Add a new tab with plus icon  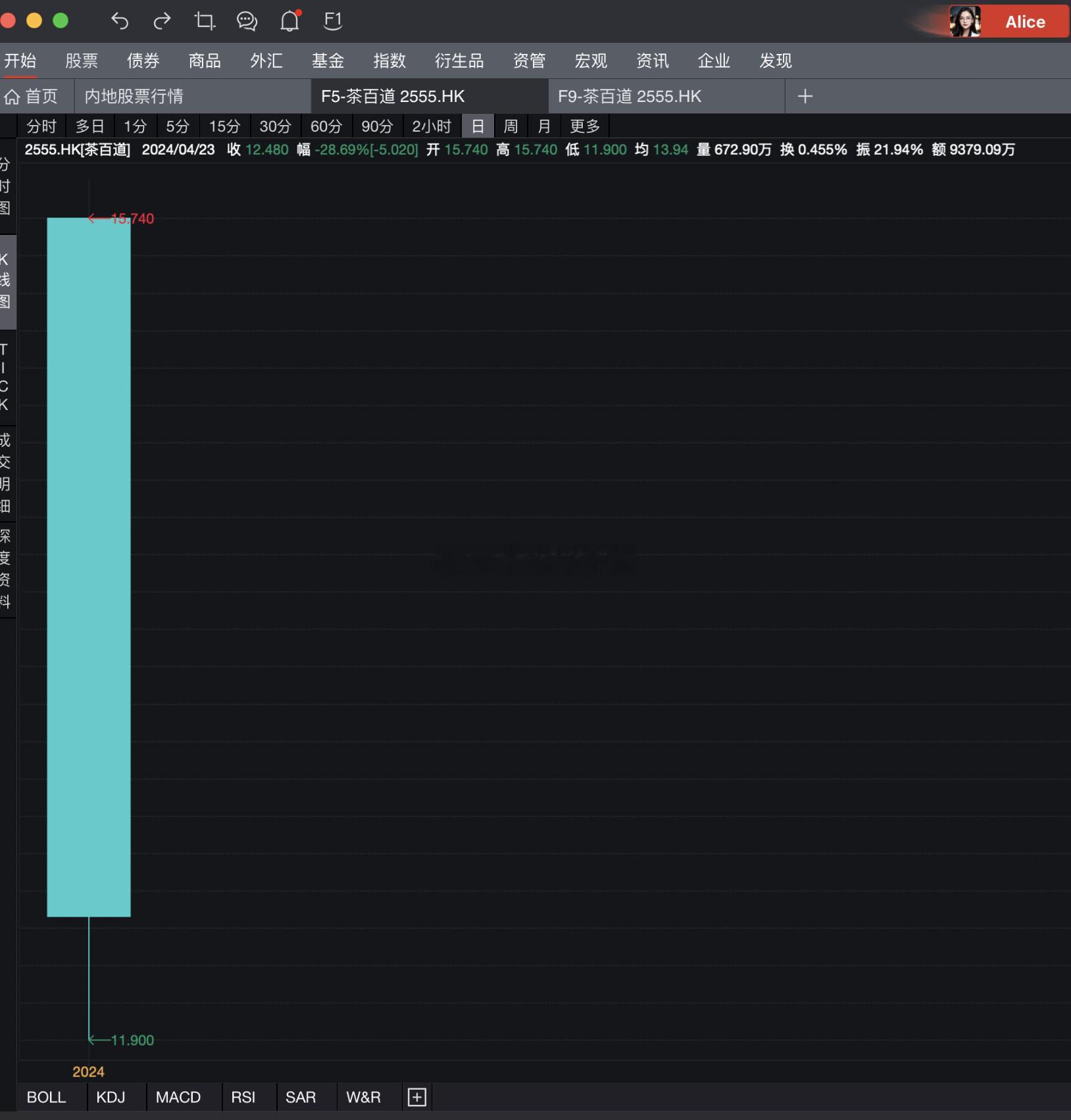pos(805,97)
